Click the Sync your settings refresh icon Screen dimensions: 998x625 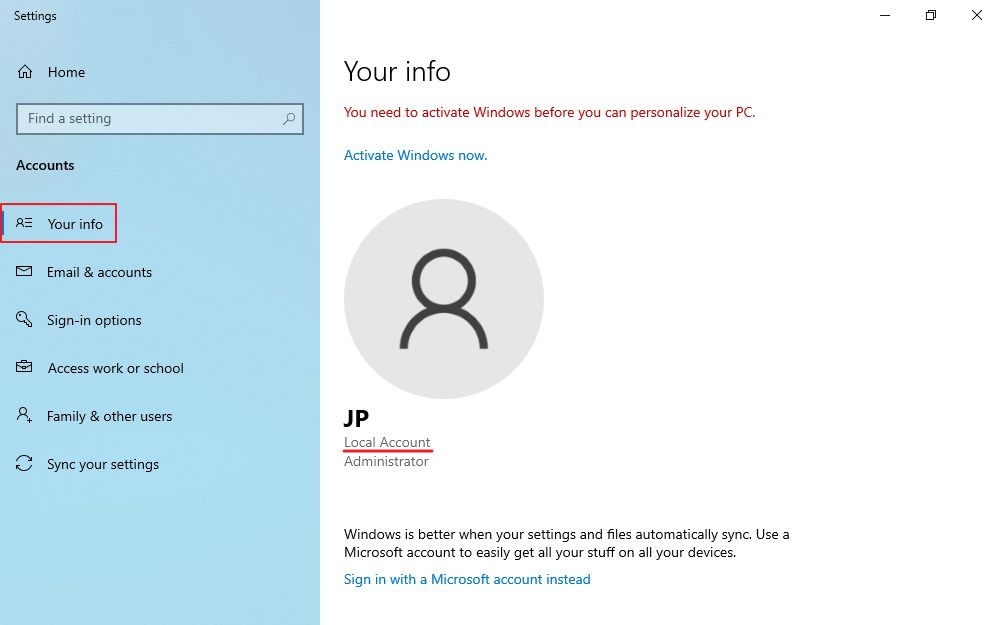(24, 463)
